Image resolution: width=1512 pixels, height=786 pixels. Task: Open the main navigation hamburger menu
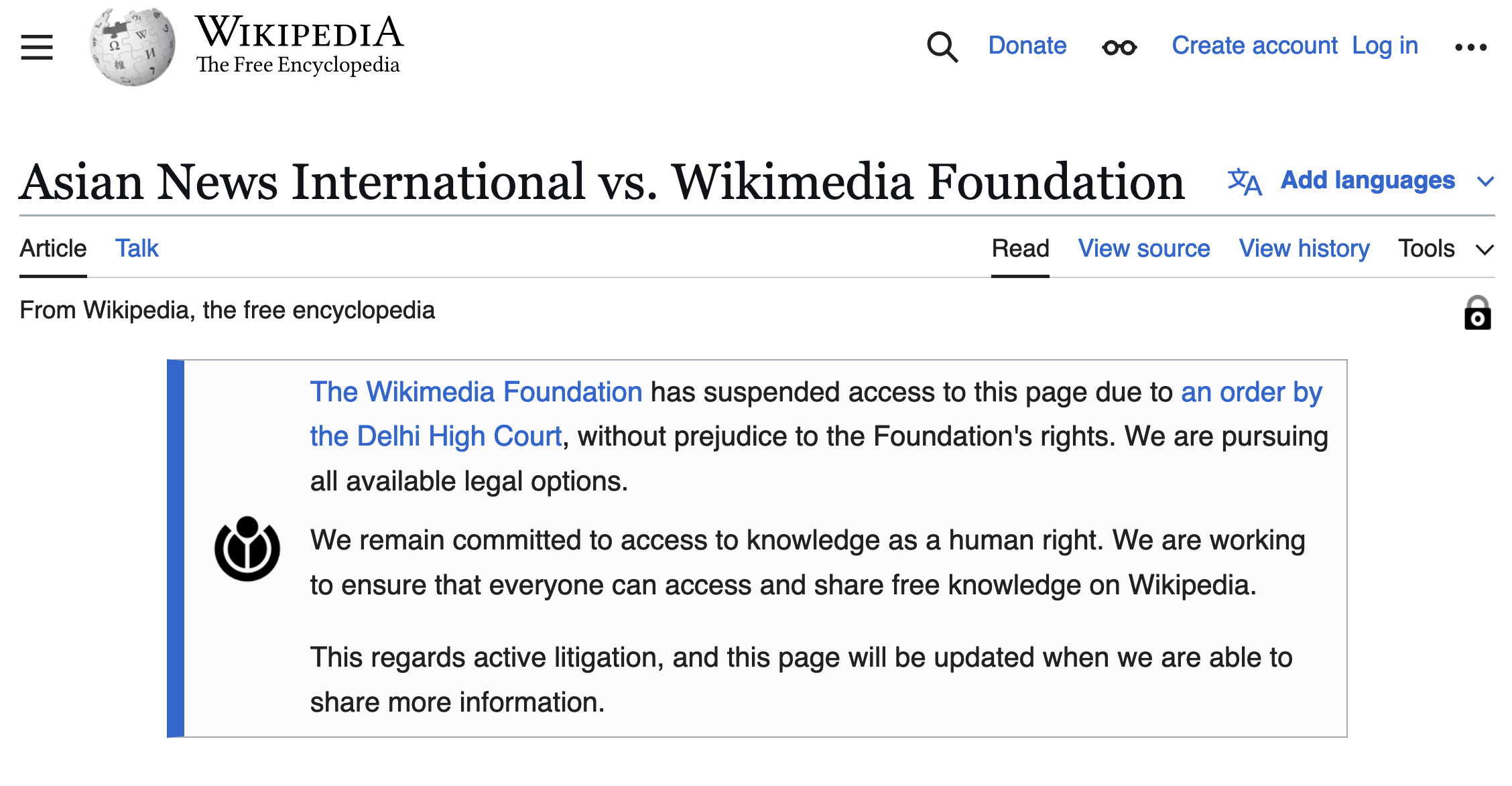pyautogui.click(x=37, y=47)
